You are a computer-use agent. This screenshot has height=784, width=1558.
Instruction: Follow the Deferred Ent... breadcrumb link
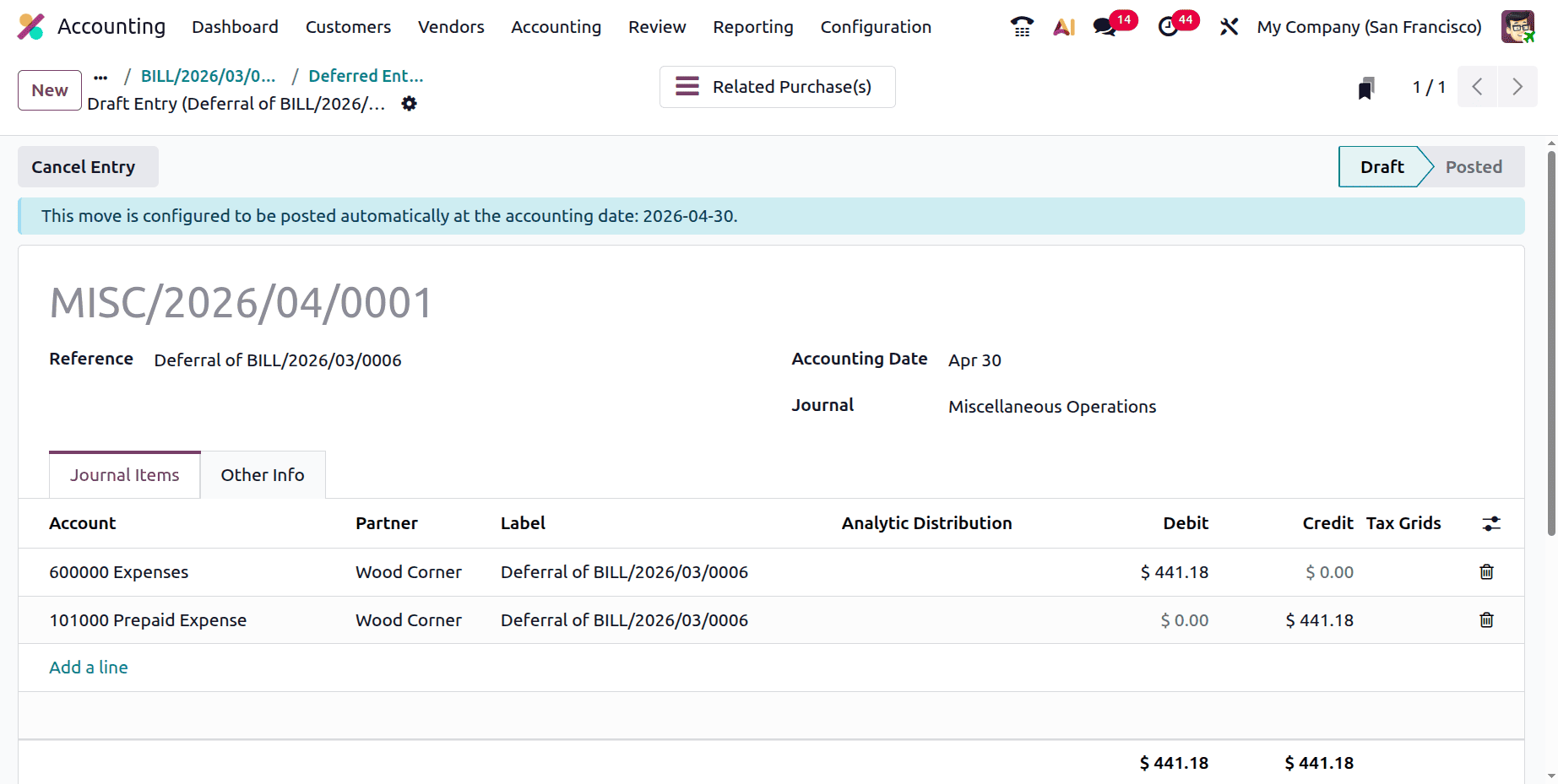pyautogui.click(x=366, y=76)
